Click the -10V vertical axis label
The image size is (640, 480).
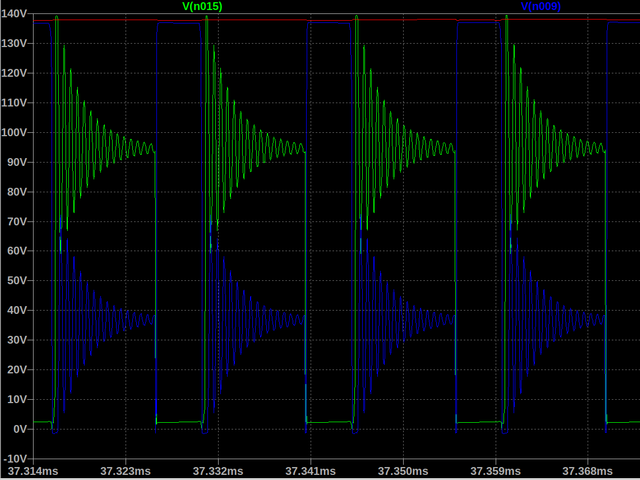click(x=15, y=458)
